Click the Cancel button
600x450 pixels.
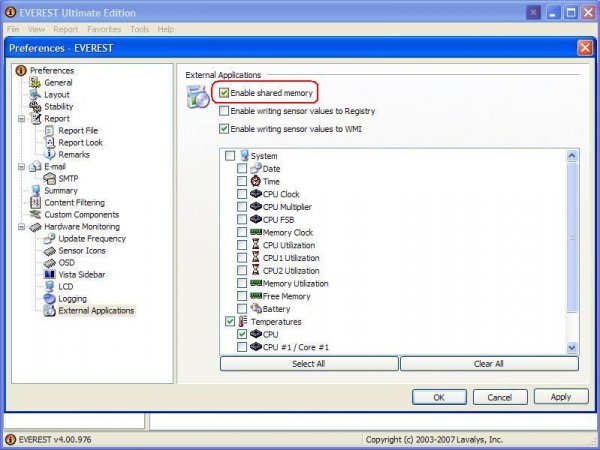[500, 397]
